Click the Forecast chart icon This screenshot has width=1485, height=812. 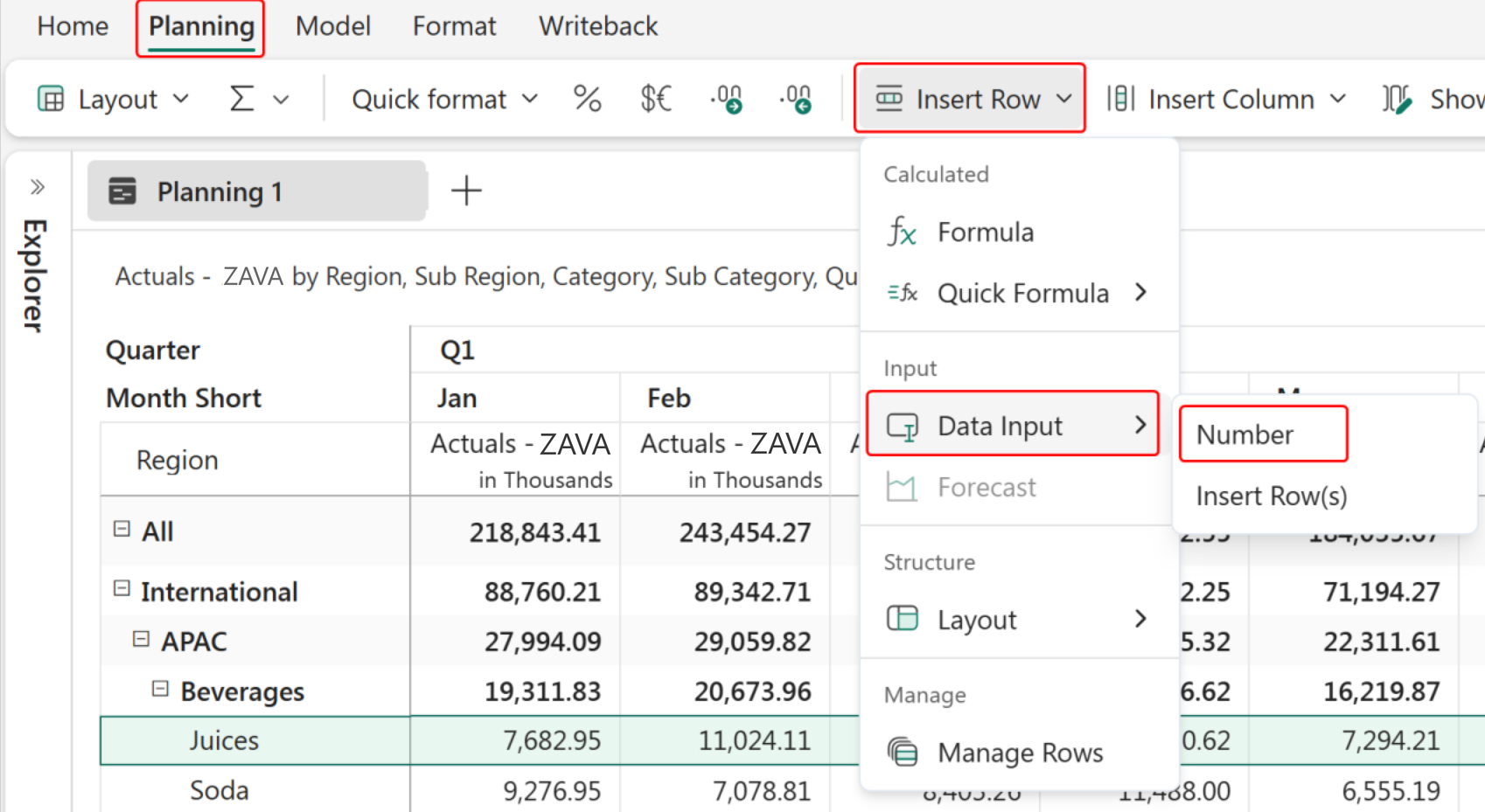902,487
